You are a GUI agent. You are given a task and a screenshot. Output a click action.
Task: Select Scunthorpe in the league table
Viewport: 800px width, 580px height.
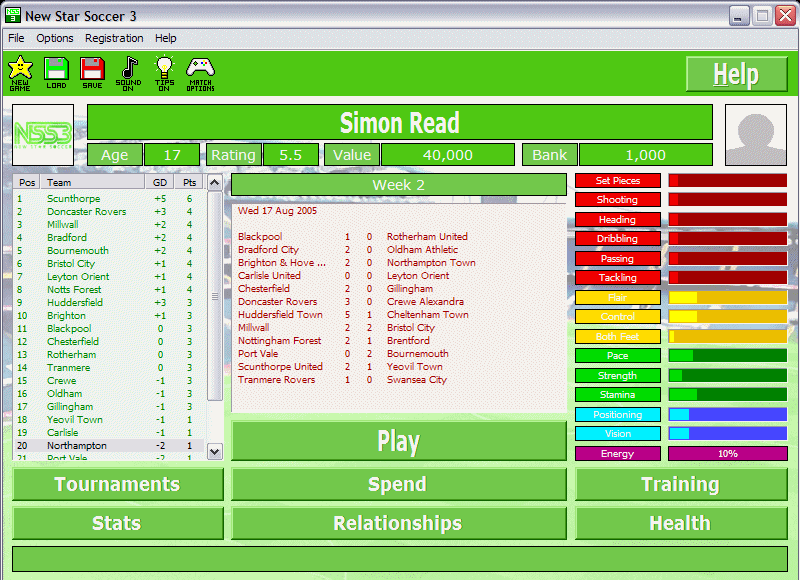[x=73, y=199]
